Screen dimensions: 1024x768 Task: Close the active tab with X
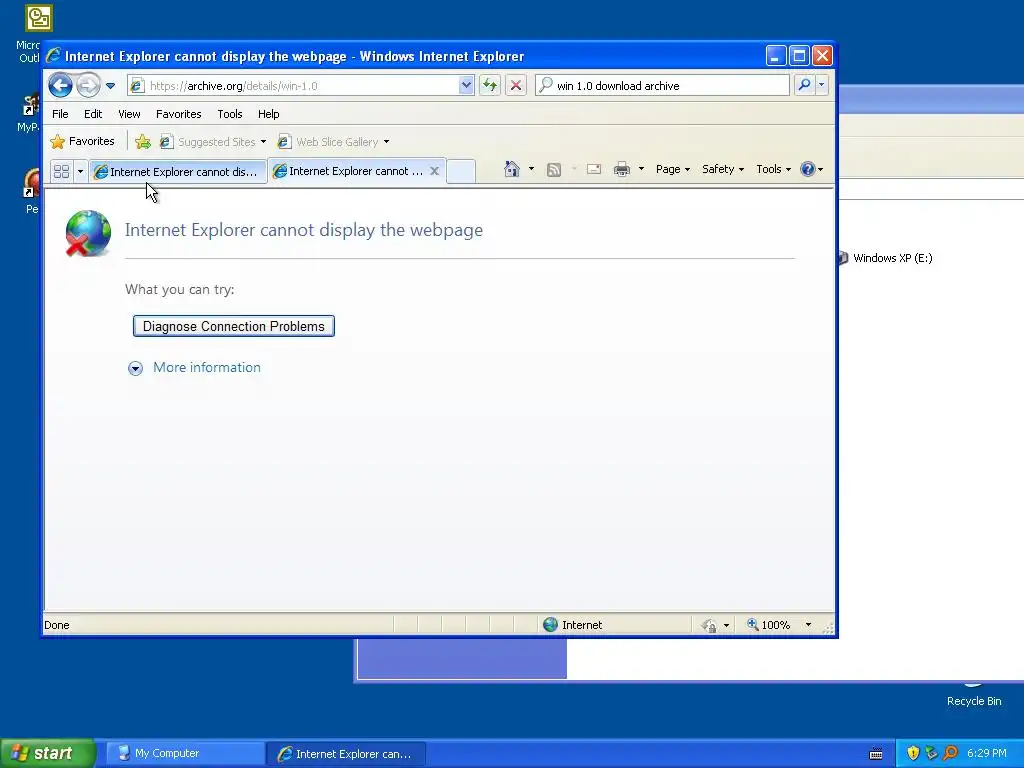[x=434, y=171]
